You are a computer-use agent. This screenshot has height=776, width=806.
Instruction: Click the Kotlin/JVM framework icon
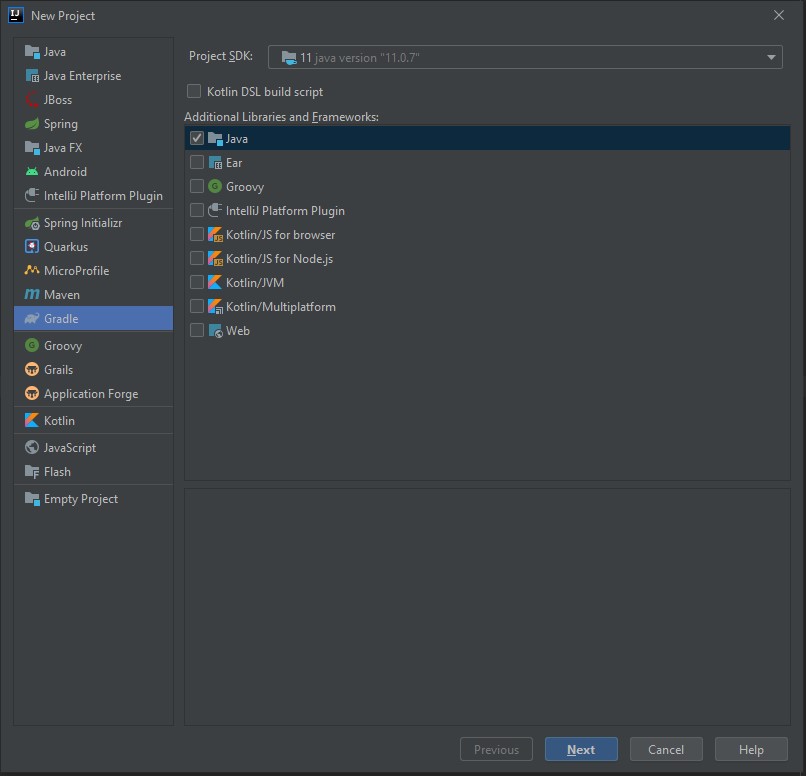(215, 283)
